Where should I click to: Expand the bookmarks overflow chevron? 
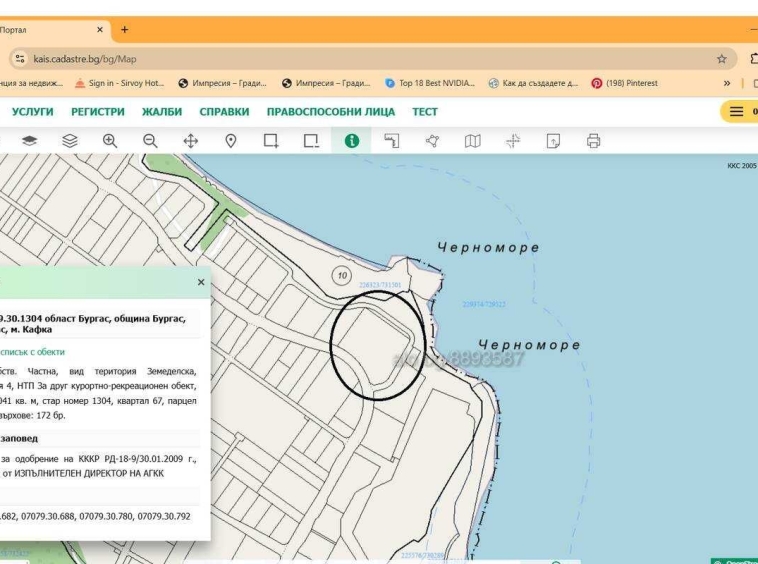point(728,84)
